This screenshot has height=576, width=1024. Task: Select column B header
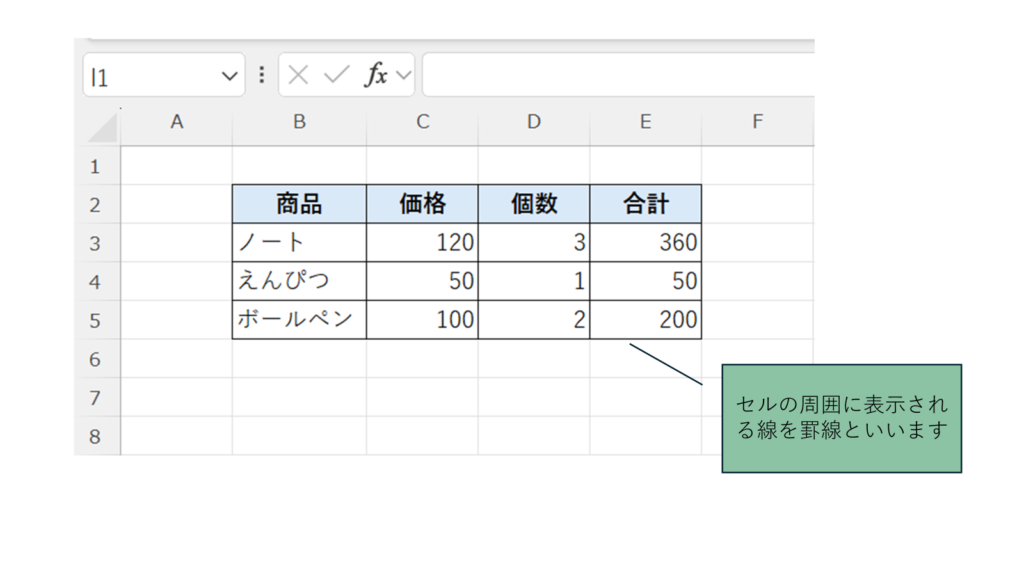(x=299, y=122)
